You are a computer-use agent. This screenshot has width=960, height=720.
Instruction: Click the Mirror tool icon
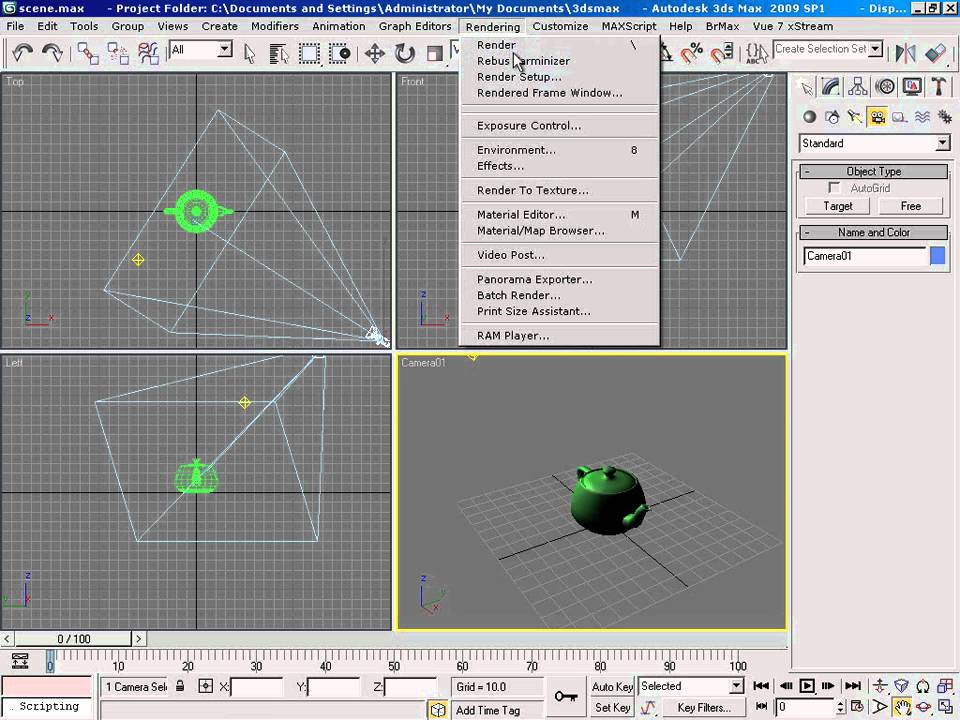pyautogui.click(x=905, y=53)
